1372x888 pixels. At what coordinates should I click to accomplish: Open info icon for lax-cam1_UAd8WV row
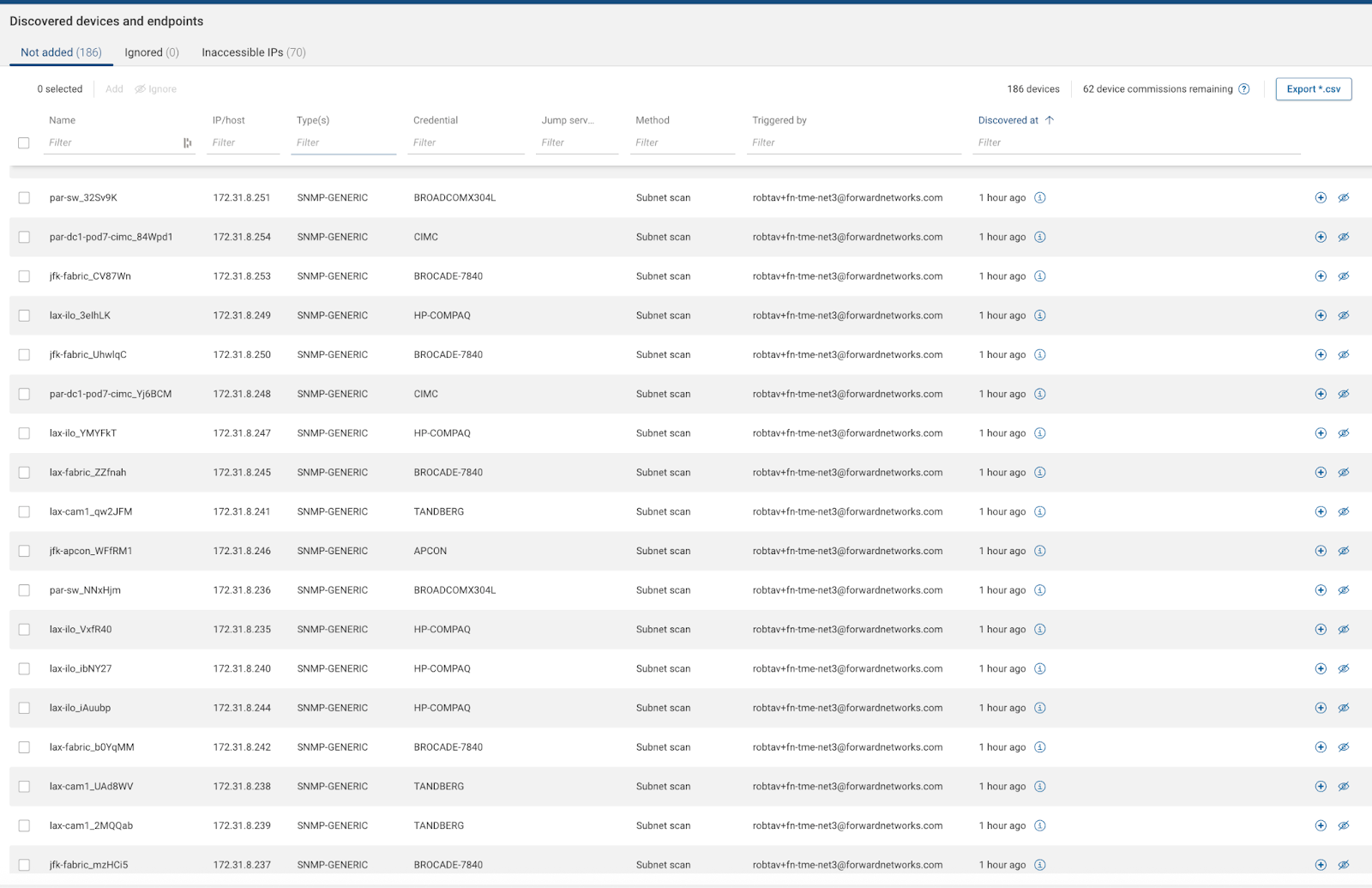coord(1040,787)
